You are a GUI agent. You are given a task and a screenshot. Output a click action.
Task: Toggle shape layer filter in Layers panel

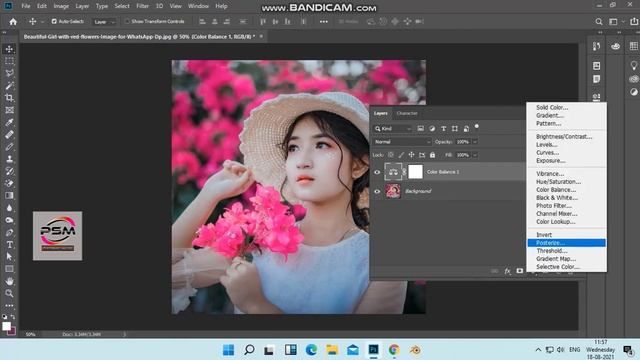(455, 129)
